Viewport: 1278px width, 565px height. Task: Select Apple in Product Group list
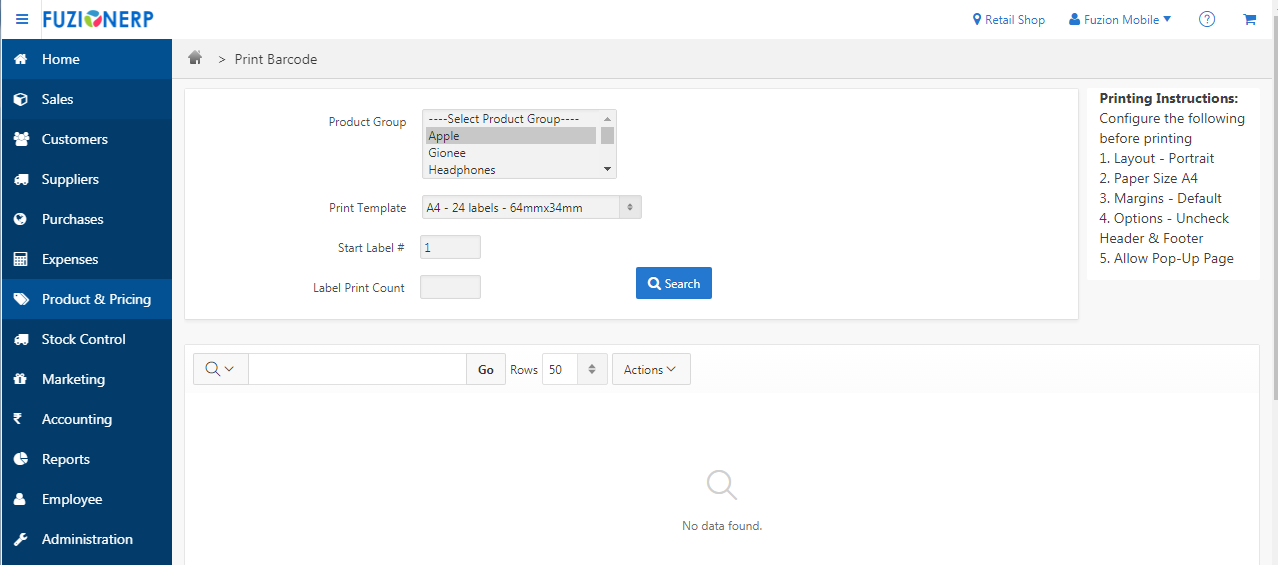(510, 136)
